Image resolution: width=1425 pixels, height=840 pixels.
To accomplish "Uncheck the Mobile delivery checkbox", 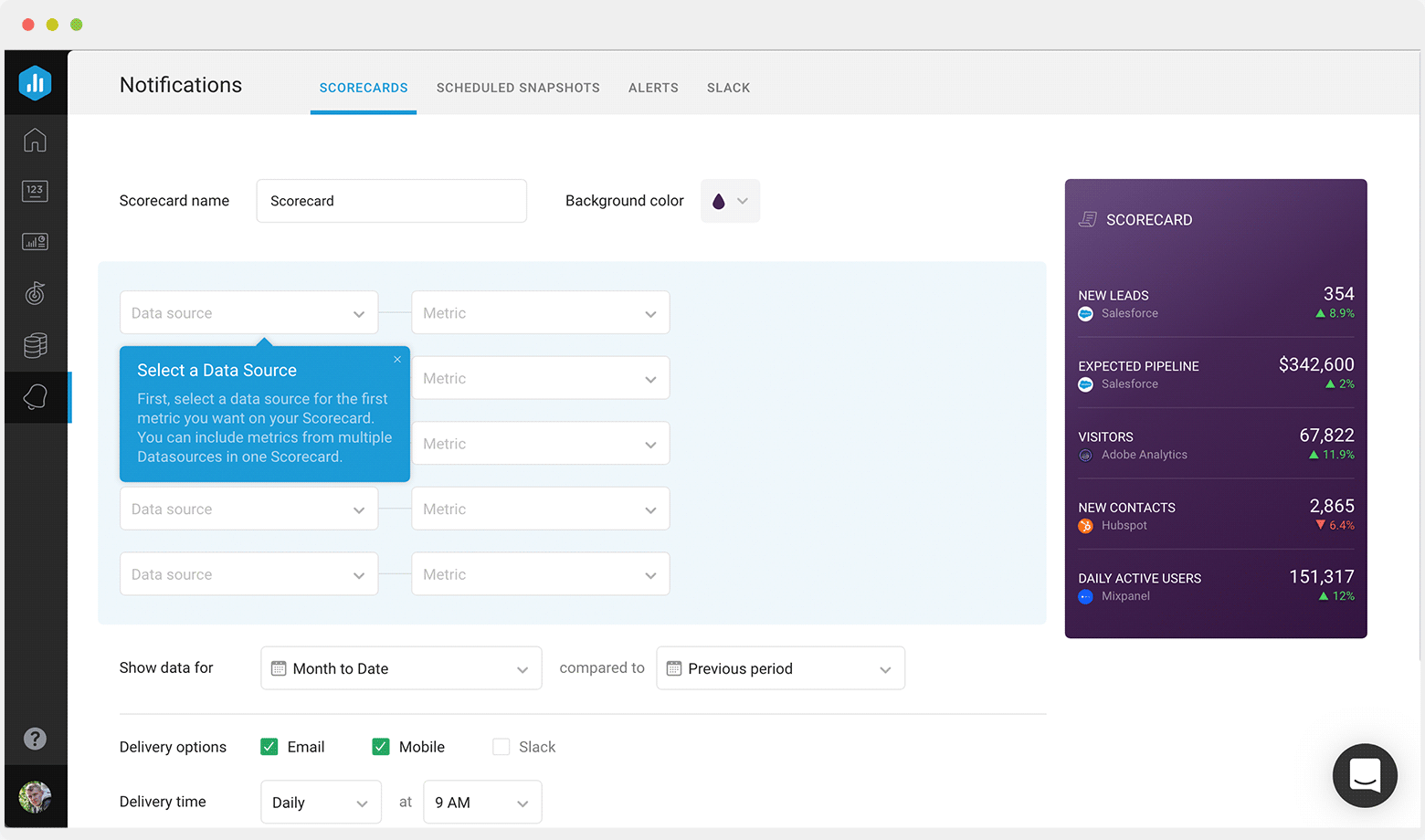I will coord(381,747).
